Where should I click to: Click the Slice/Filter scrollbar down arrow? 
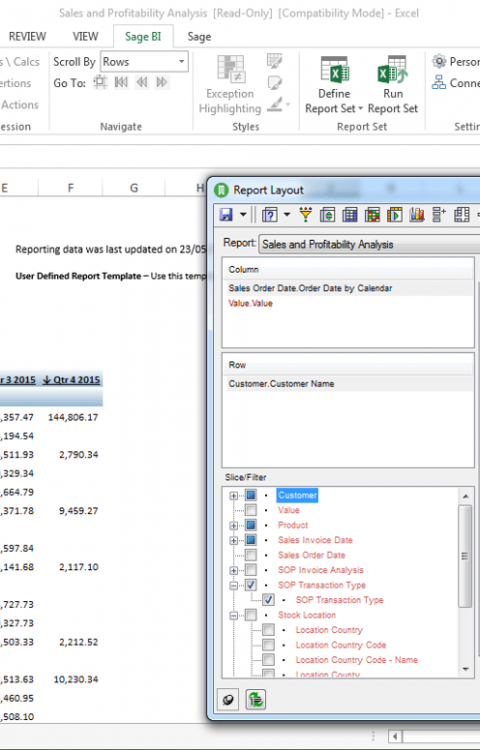pyautogui.click(x=465, y=670)
